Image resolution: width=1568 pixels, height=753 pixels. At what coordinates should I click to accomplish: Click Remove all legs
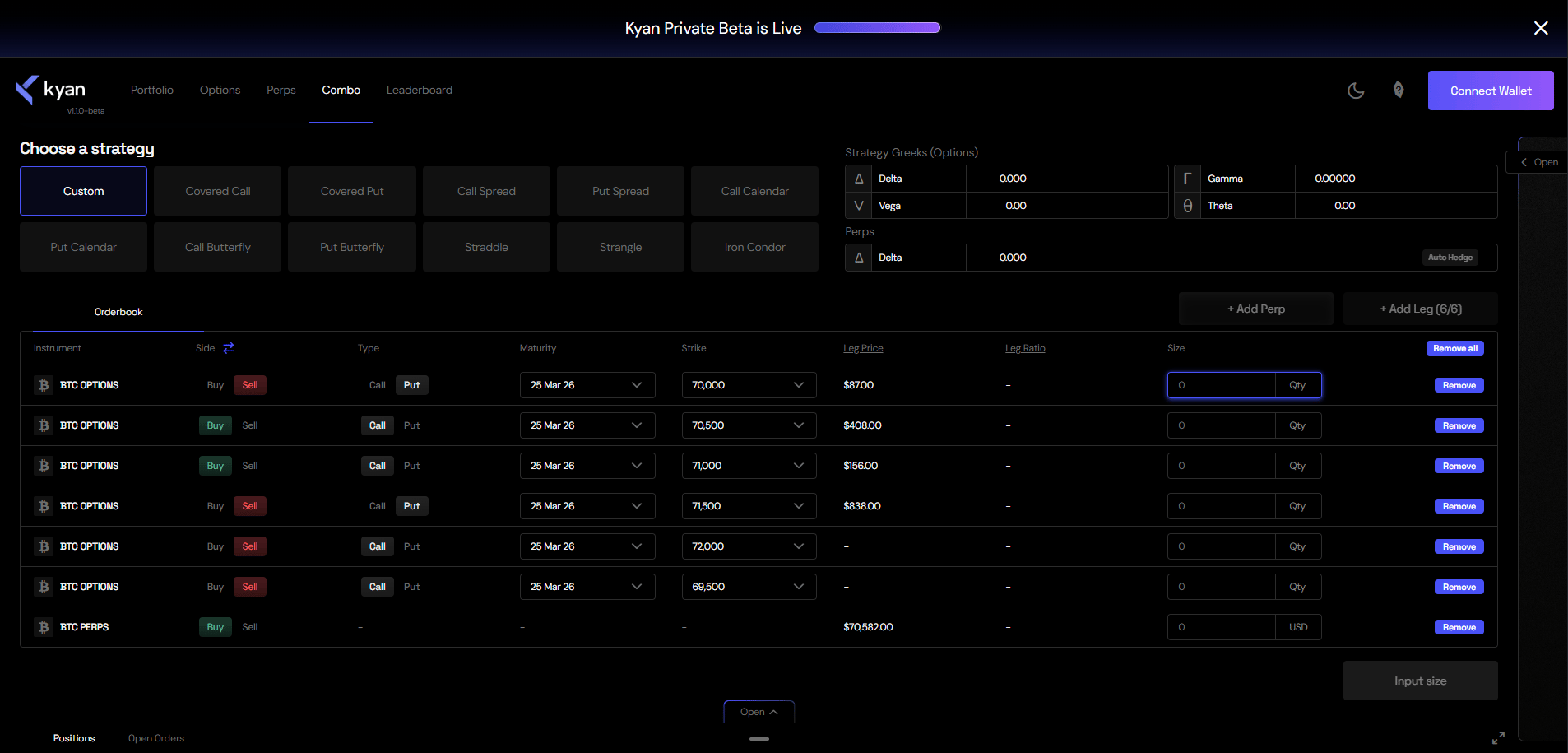(1455, 348)
